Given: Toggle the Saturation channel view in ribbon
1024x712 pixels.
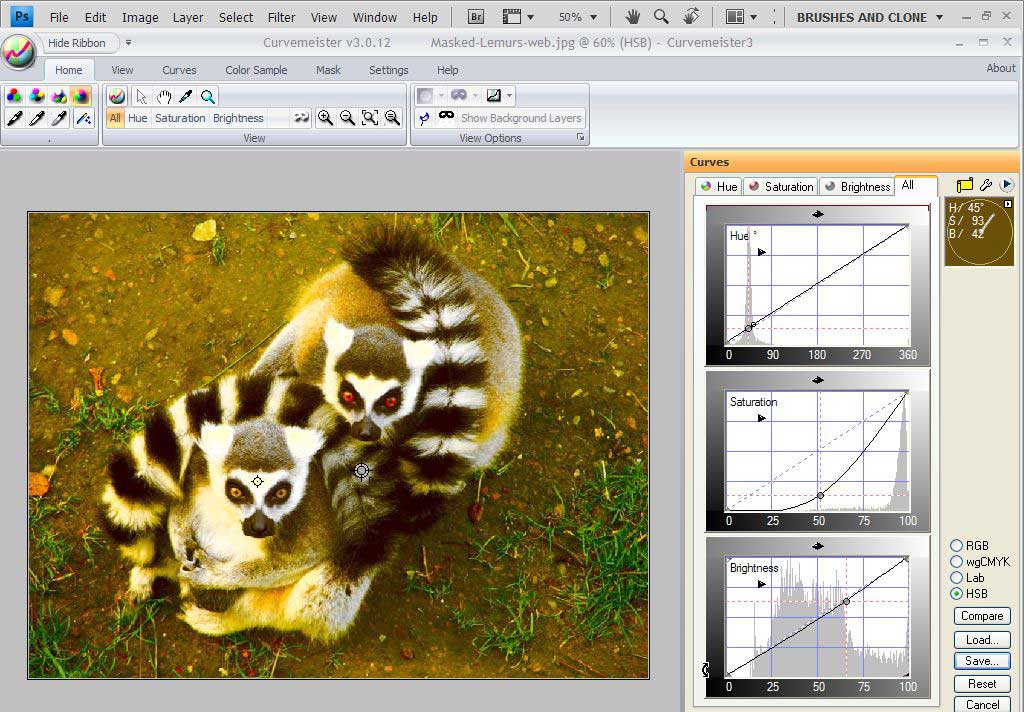Looking at the screenshot, I should tap(180, 118).
